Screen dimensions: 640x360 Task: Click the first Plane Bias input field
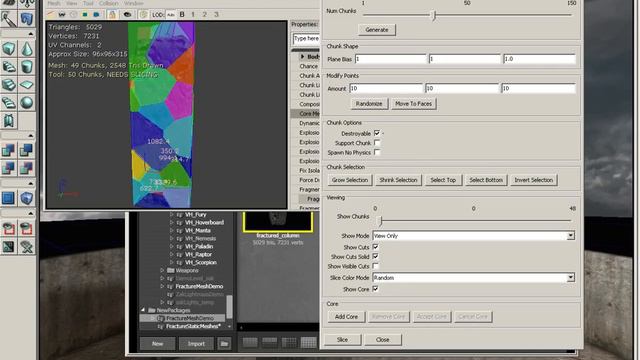(x=391, y=59)
